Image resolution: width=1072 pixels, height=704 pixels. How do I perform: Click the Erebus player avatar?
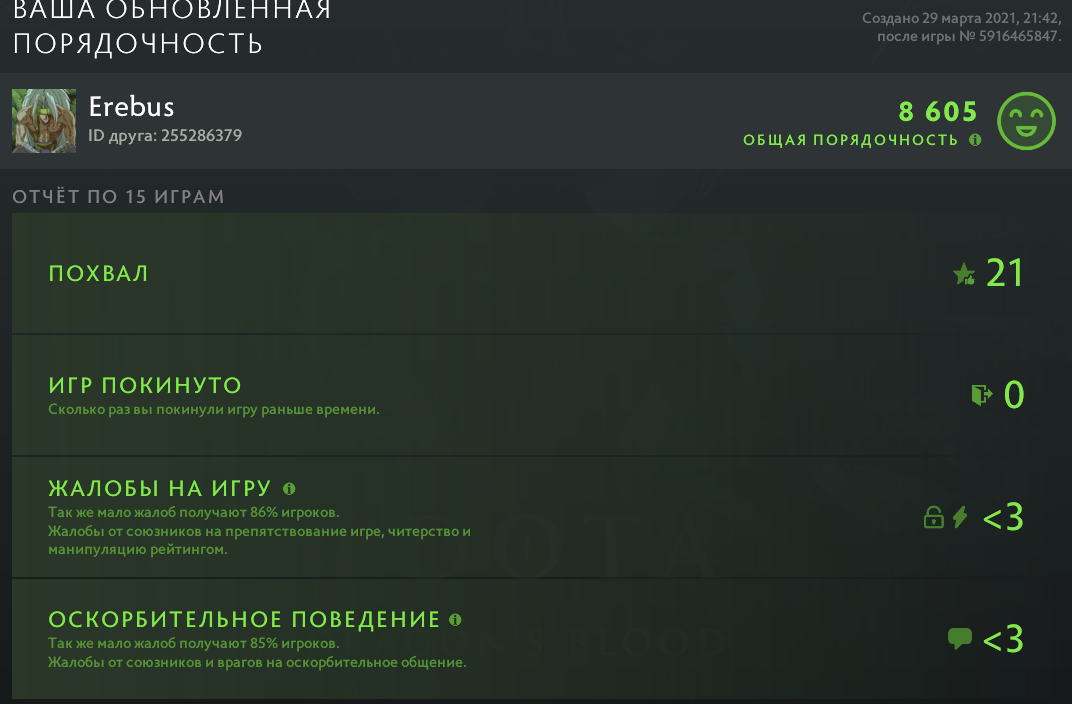pyautogui.click(x=42, y=120)
